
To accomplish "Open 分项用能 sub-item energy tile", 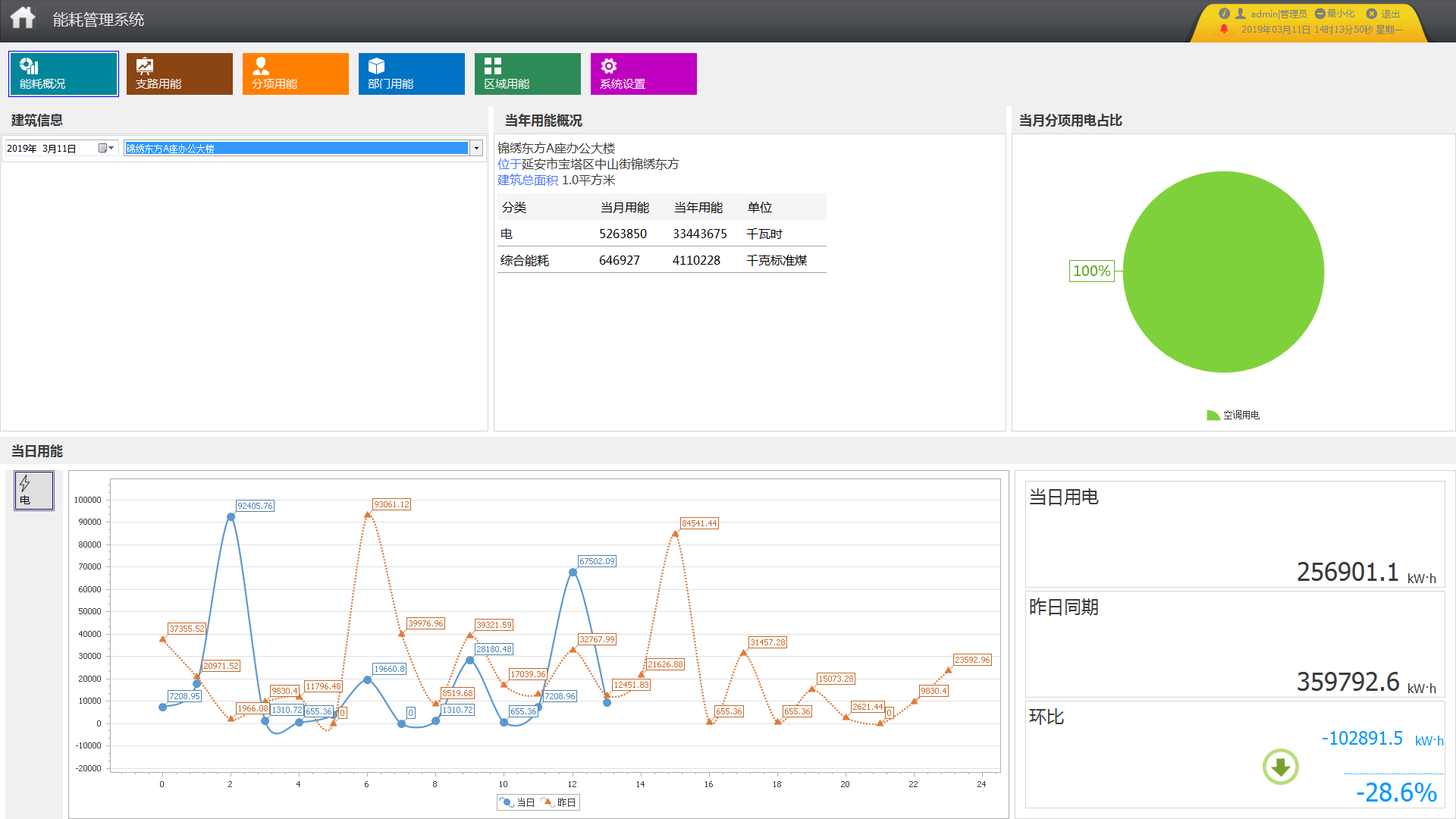I will point(295,74).
